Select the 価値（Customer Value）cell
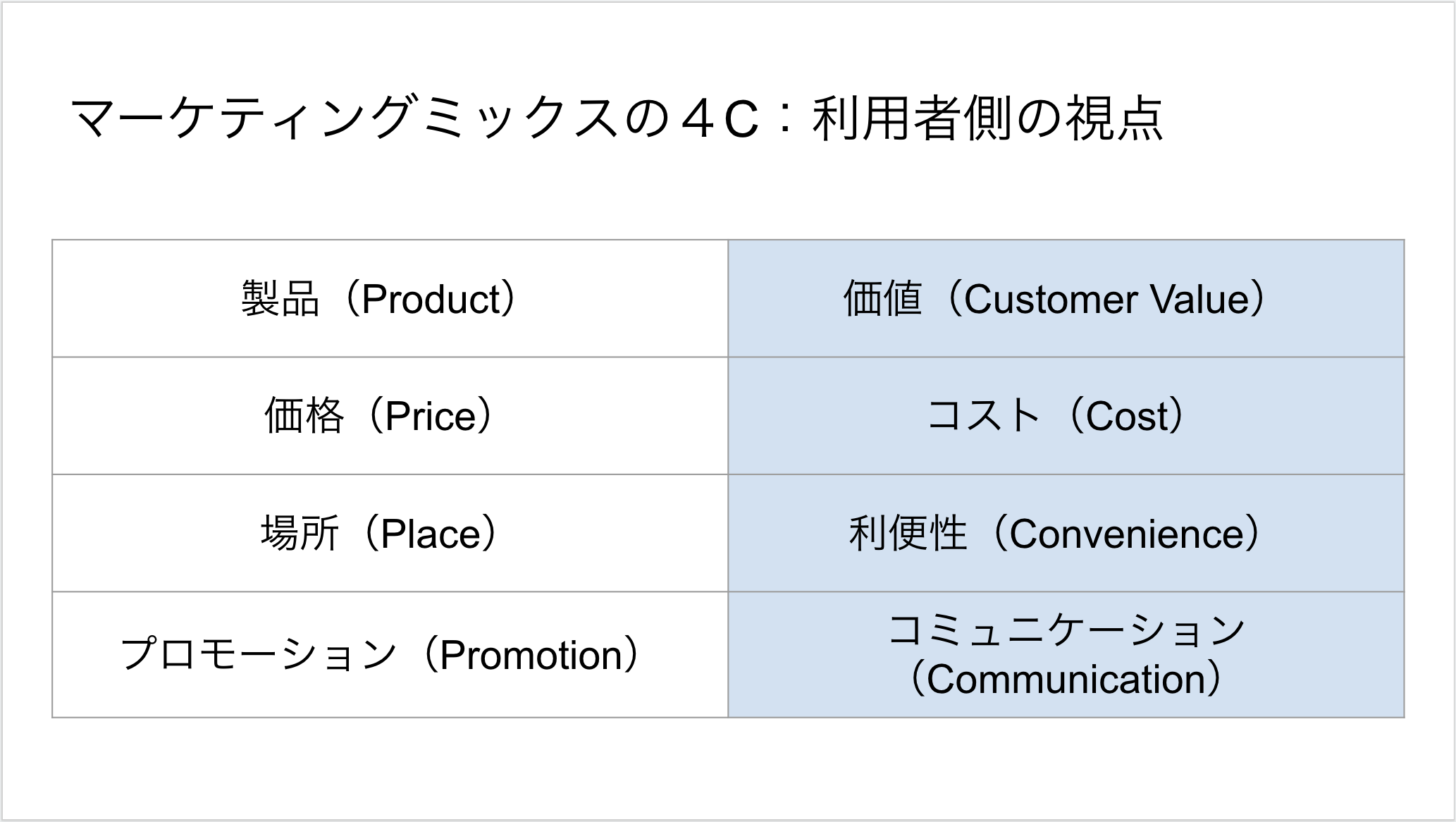This screenshot has width=1456, height=822. click(1066, 298)
